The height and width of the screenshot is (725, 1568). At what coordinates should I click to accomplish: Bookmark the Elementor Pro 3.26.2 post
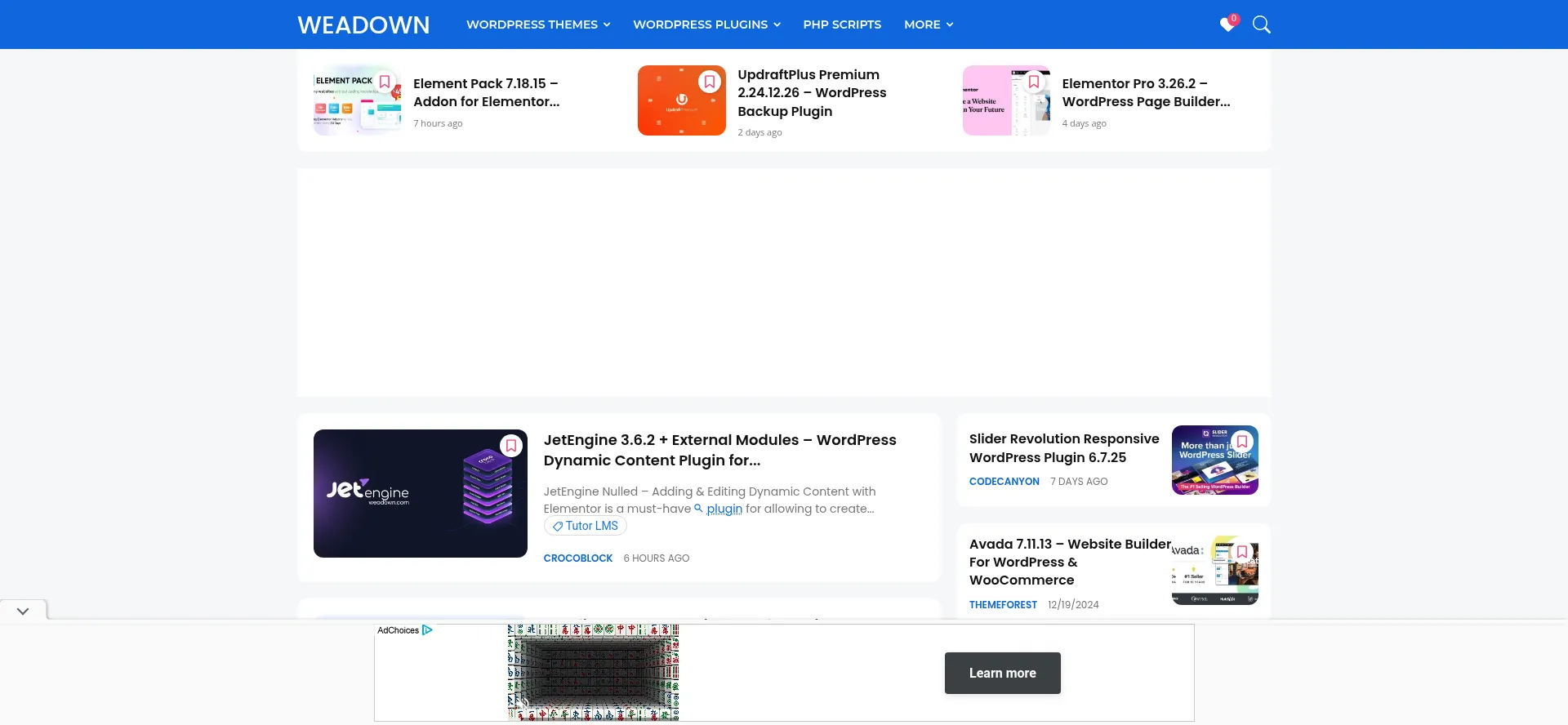pos(1034,82)
